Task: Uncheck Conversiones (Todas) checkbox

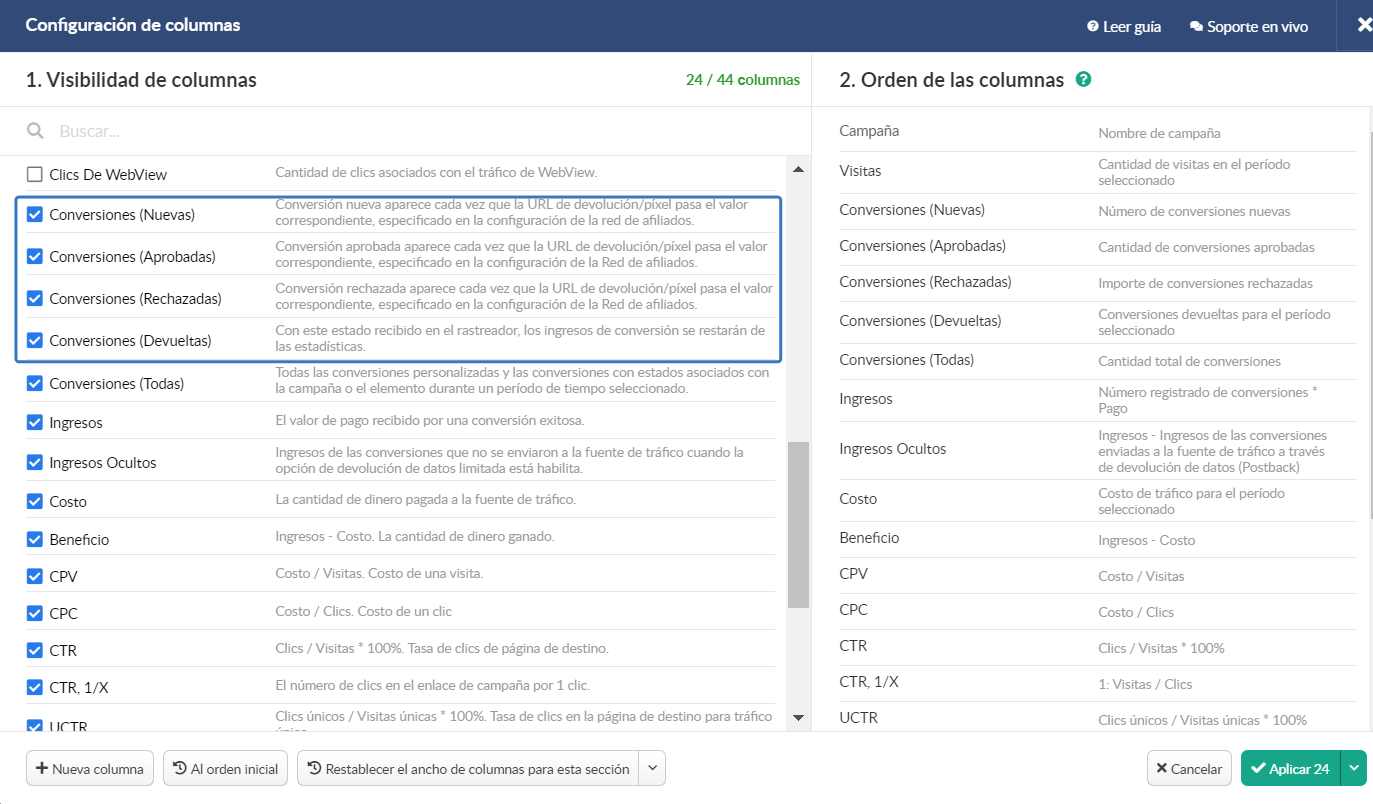Action: pos(35,383)
